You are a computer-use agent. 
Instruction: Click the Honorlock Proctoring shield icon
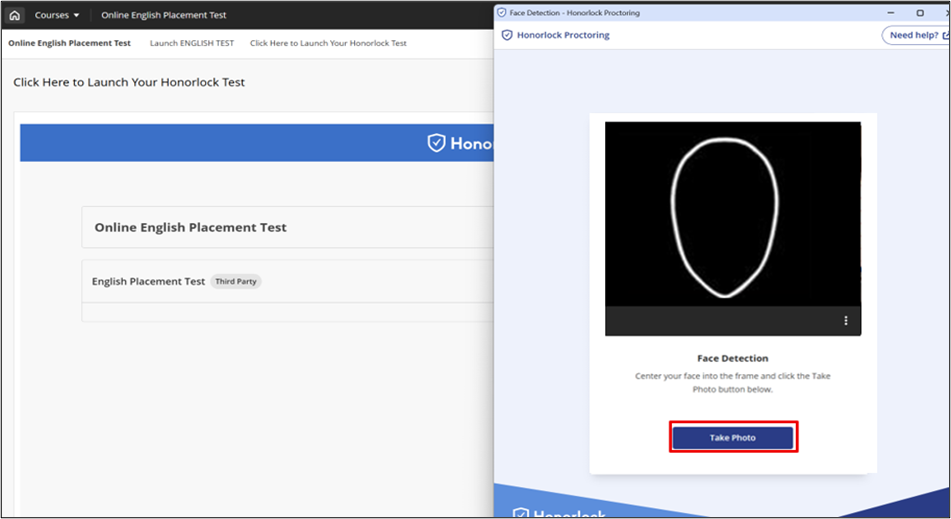pos(507,35)
